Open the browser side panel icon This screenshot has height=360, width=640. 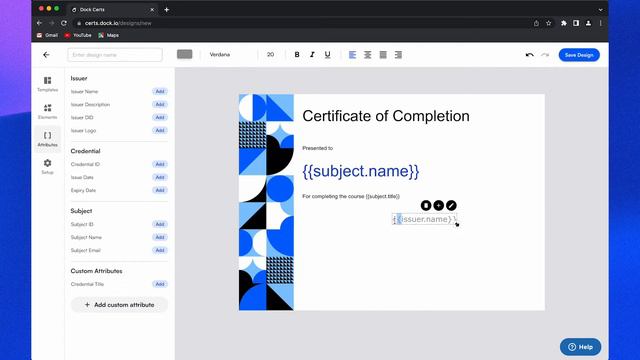tap(576, 23)
